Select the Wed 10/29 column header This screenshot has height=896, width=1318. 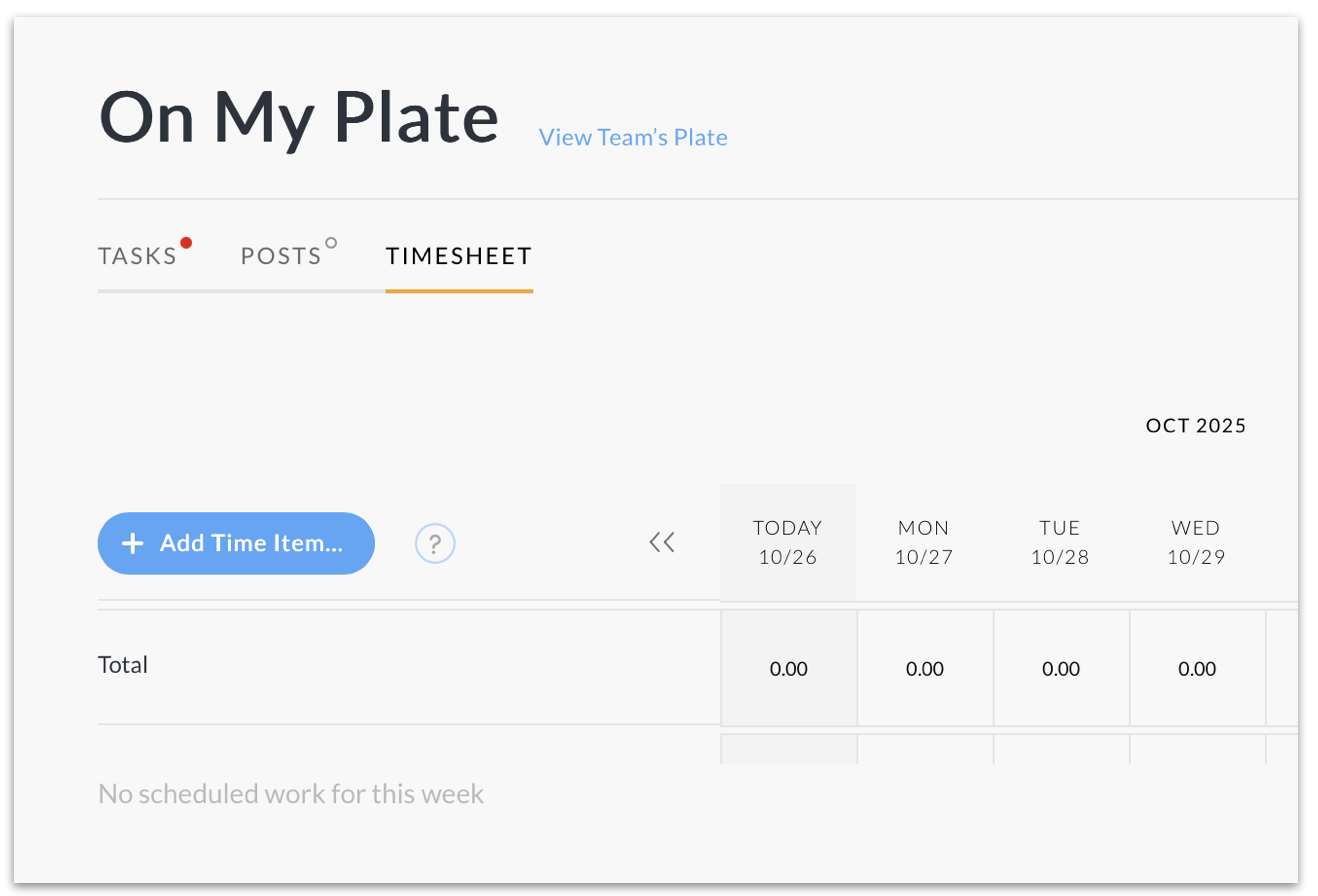click(x=1196, y=542)
